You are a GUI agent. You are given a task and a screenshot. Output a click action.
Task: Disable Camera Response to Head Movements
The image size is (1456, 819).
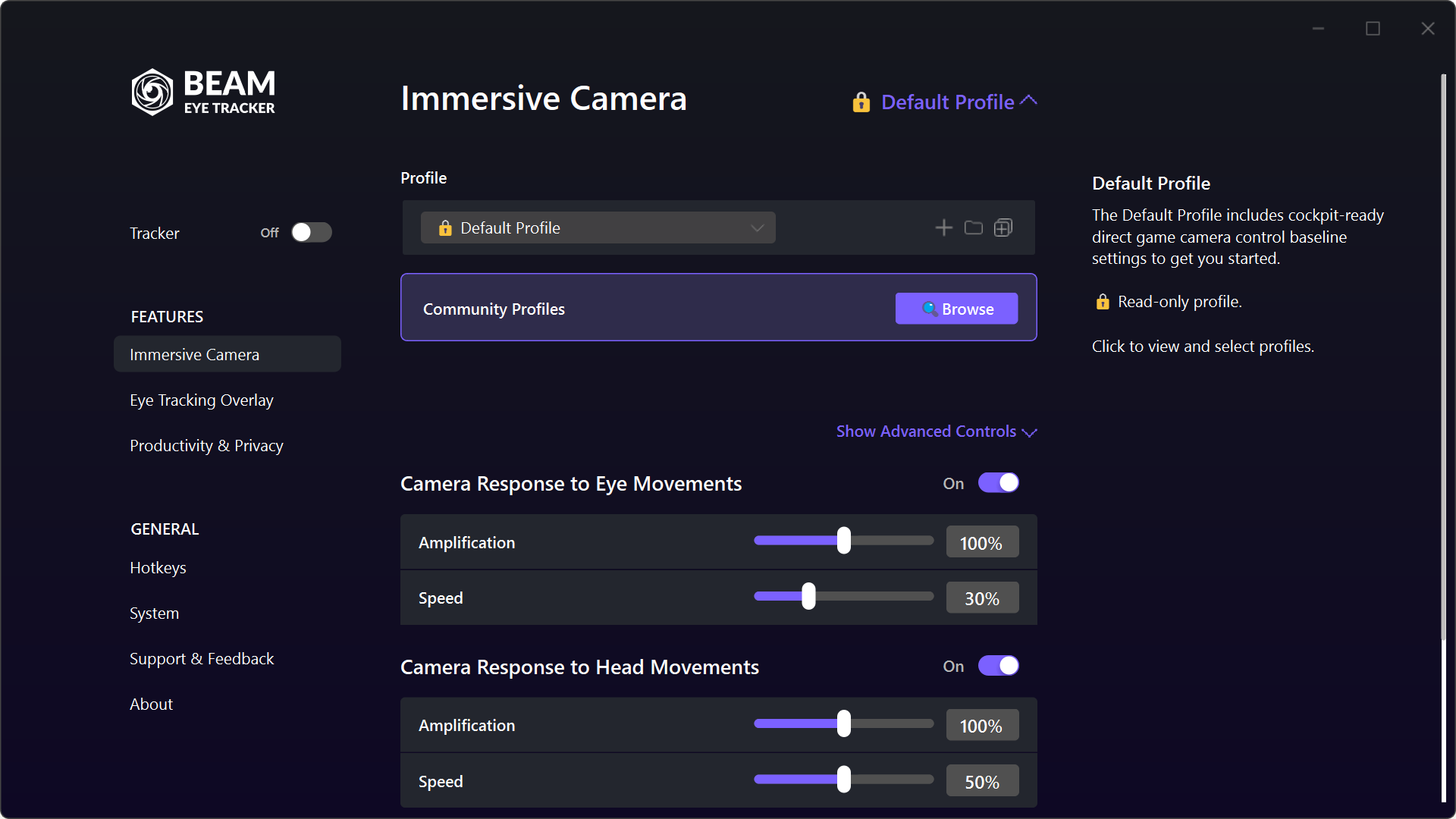click(x=998, y=666)
